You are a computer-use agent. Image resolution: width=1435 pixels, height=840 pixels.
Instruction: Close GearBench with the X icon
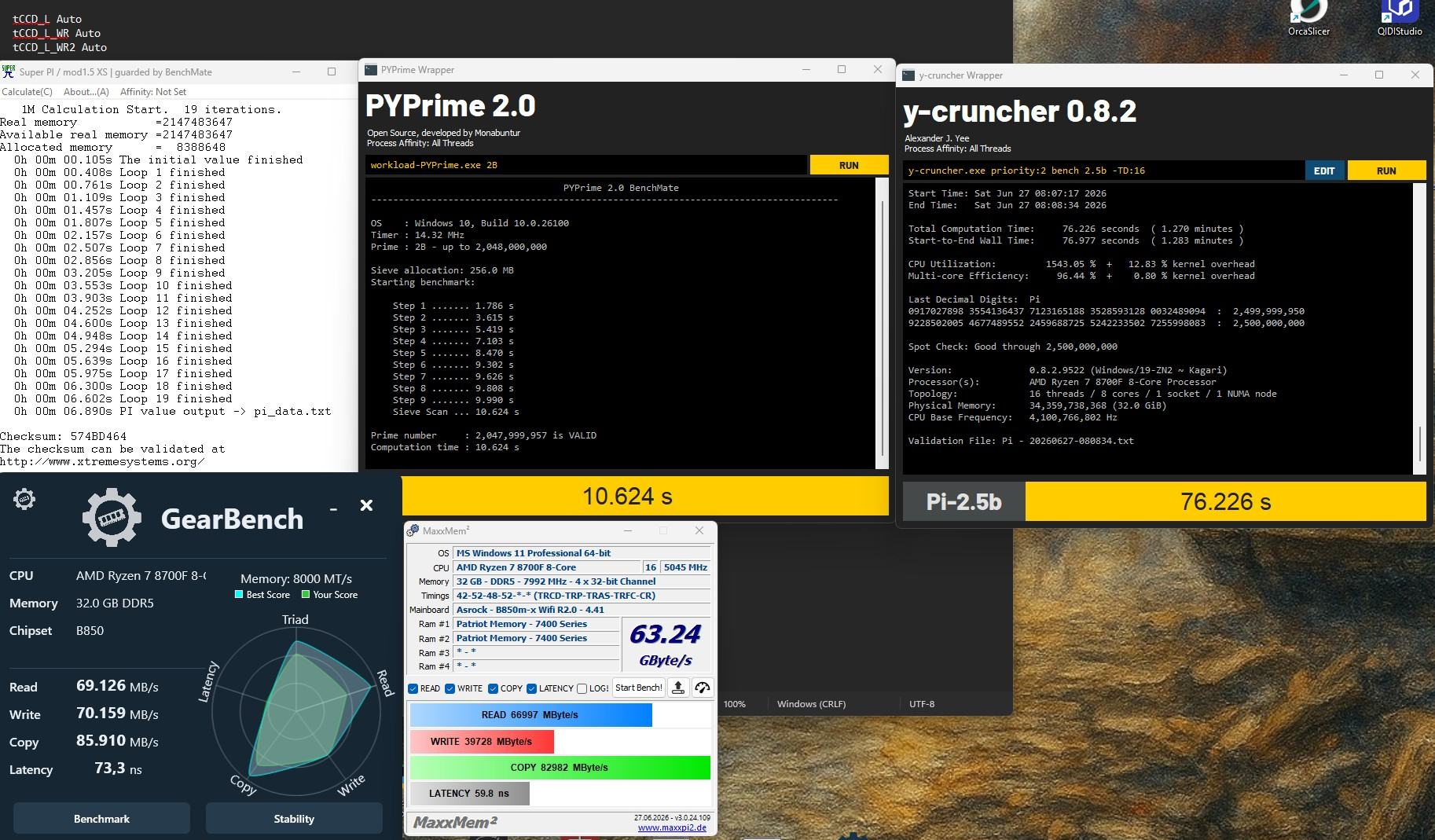(x=366, y=505)
